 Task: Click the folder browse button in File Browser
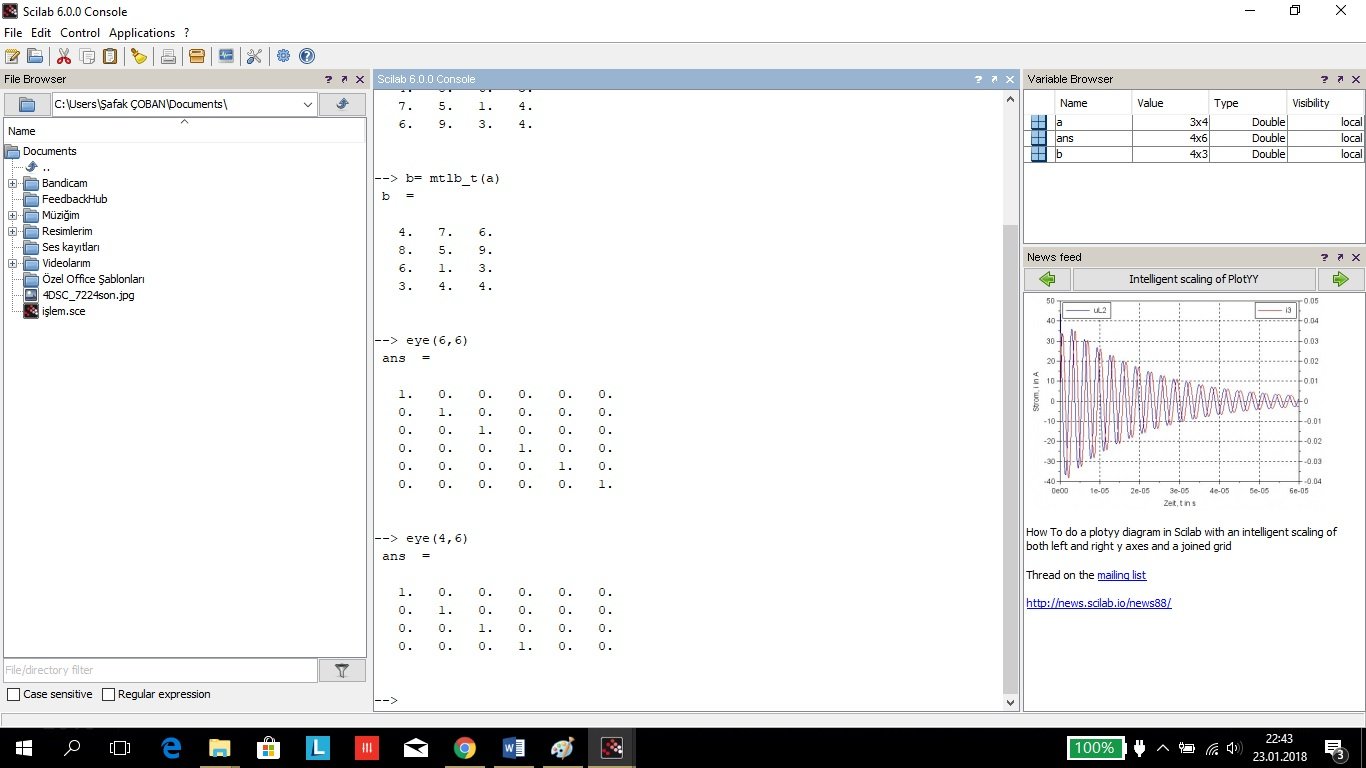[27, 104]
